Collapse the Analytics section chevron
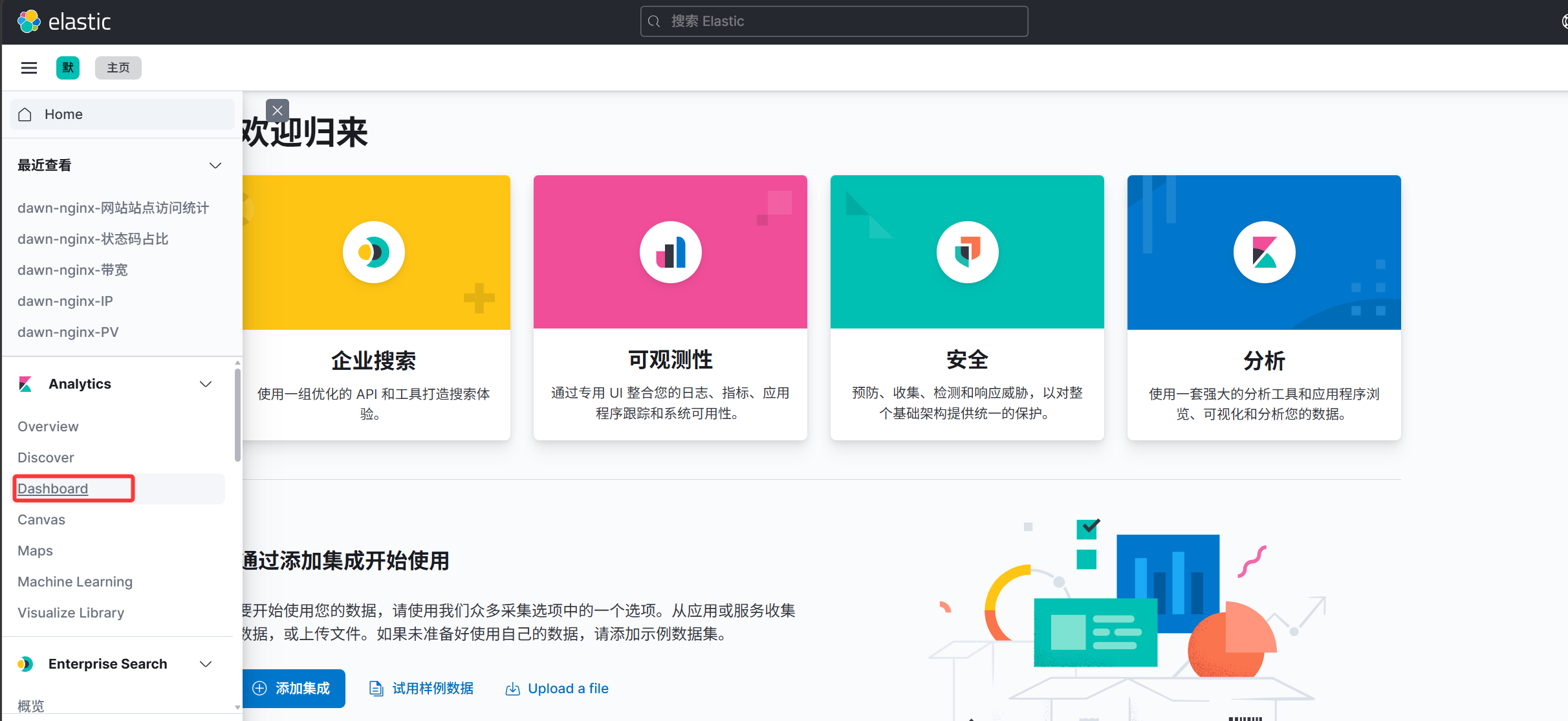 [206, 384]
